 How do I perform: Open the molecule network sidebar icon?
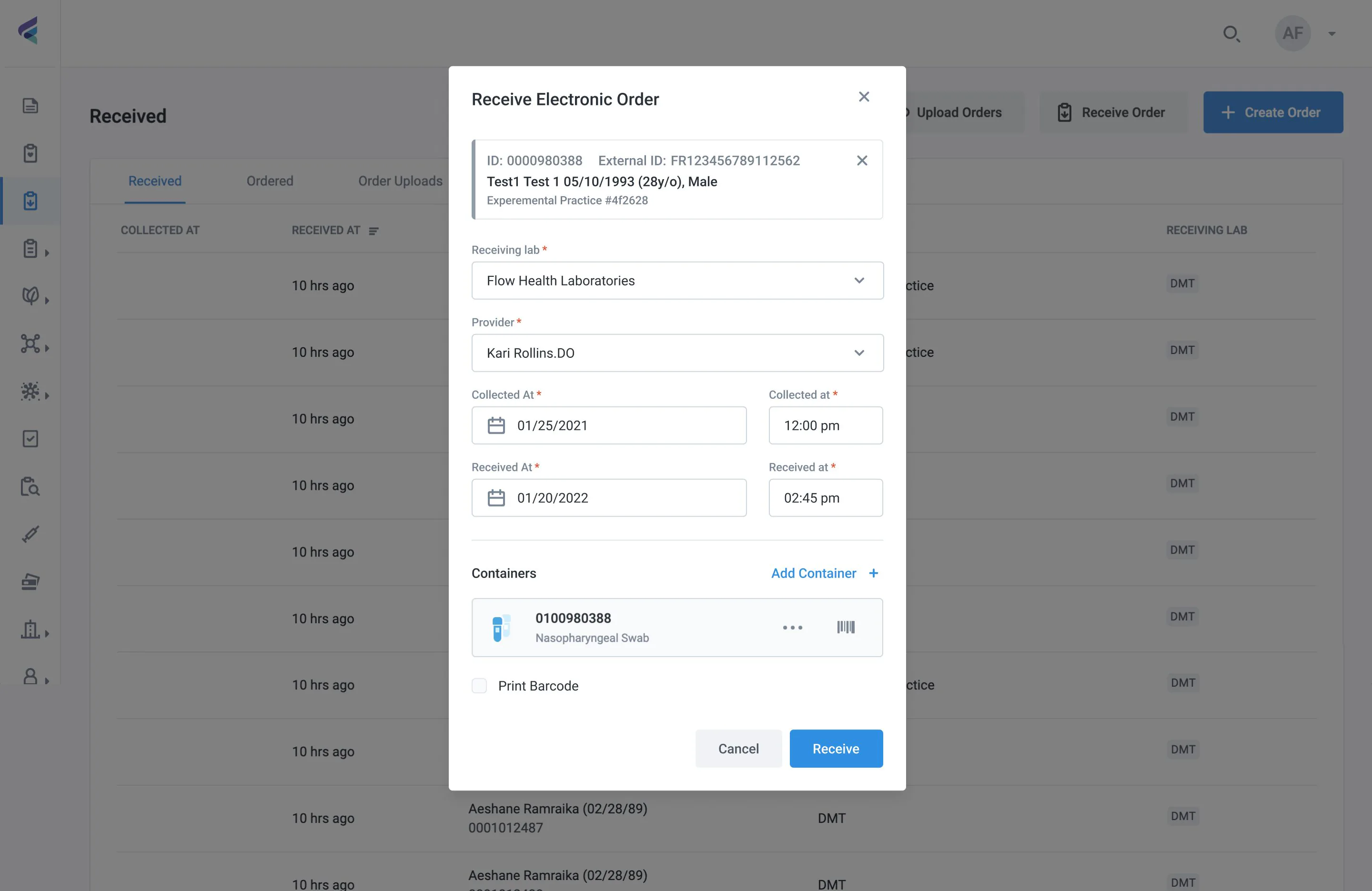point(30,344)
